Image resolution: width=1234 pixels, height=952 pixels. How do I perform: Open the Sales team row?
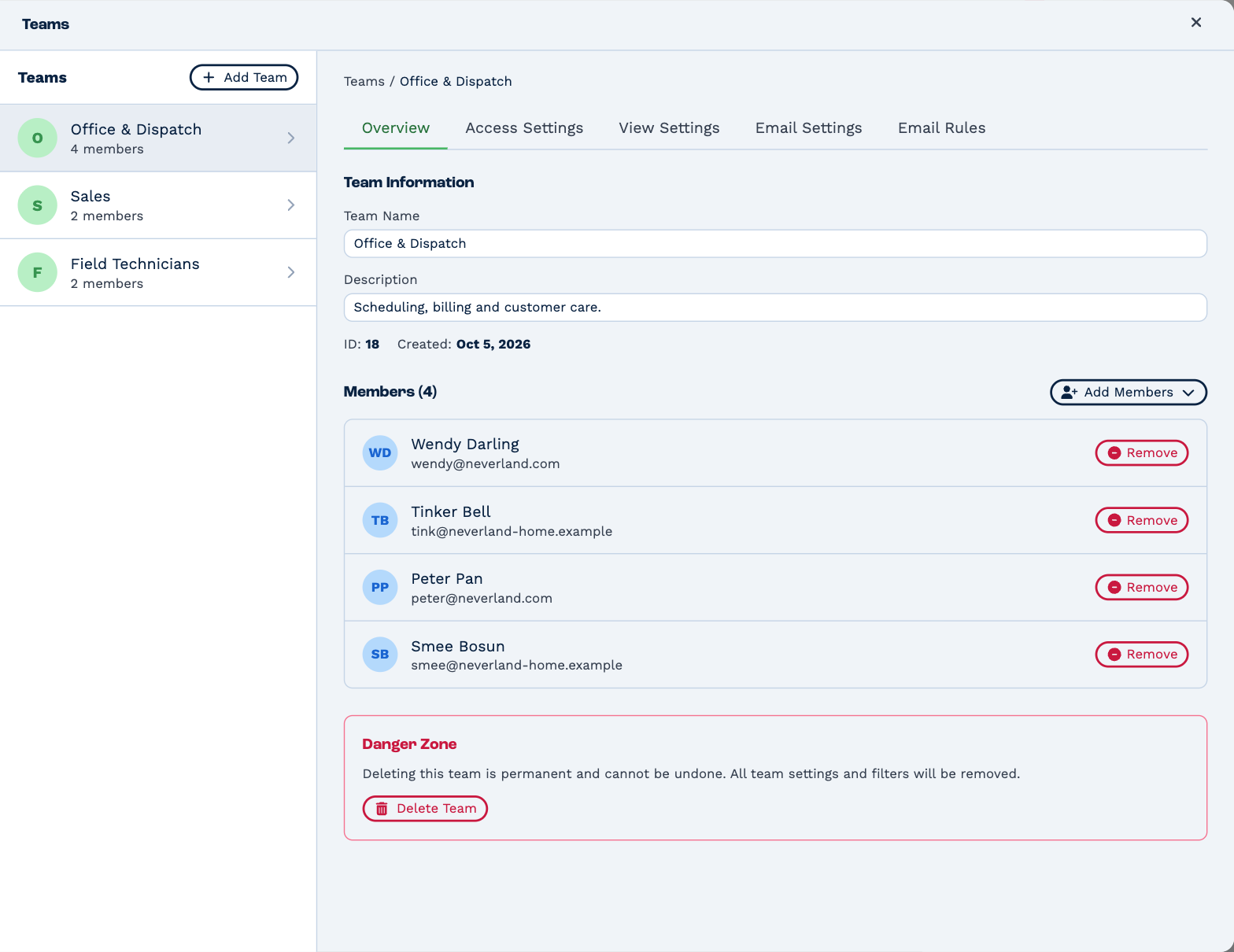[x=158, y=205]
